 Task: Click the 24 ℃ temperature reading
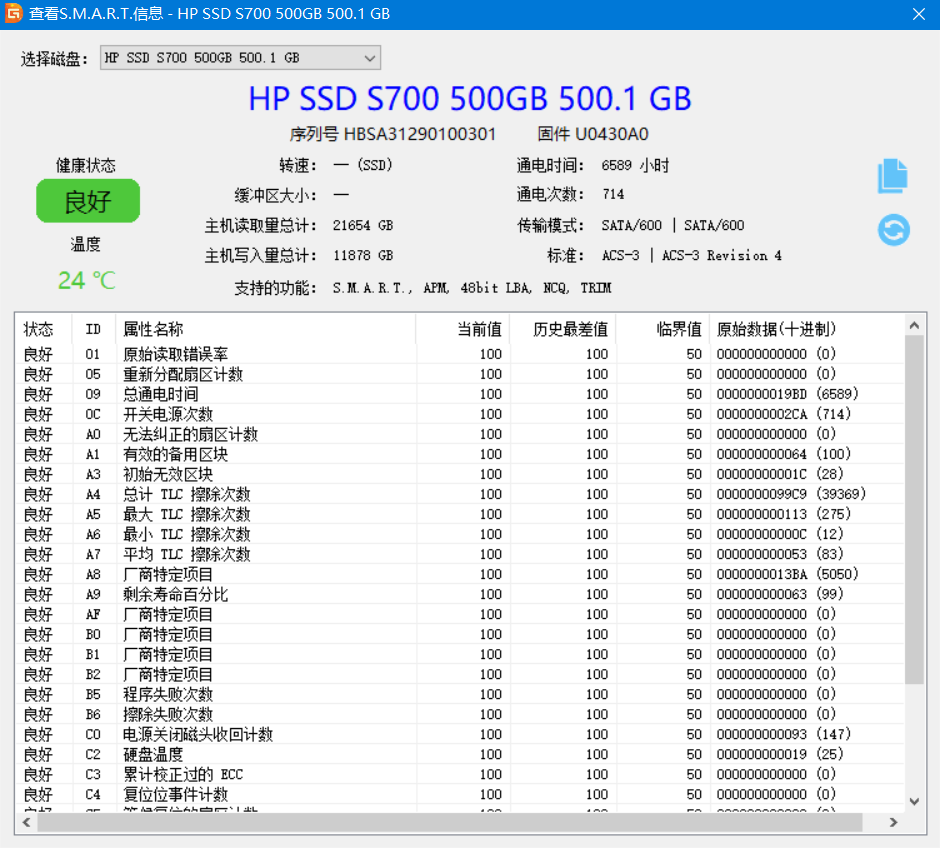(x=87, y=280)
